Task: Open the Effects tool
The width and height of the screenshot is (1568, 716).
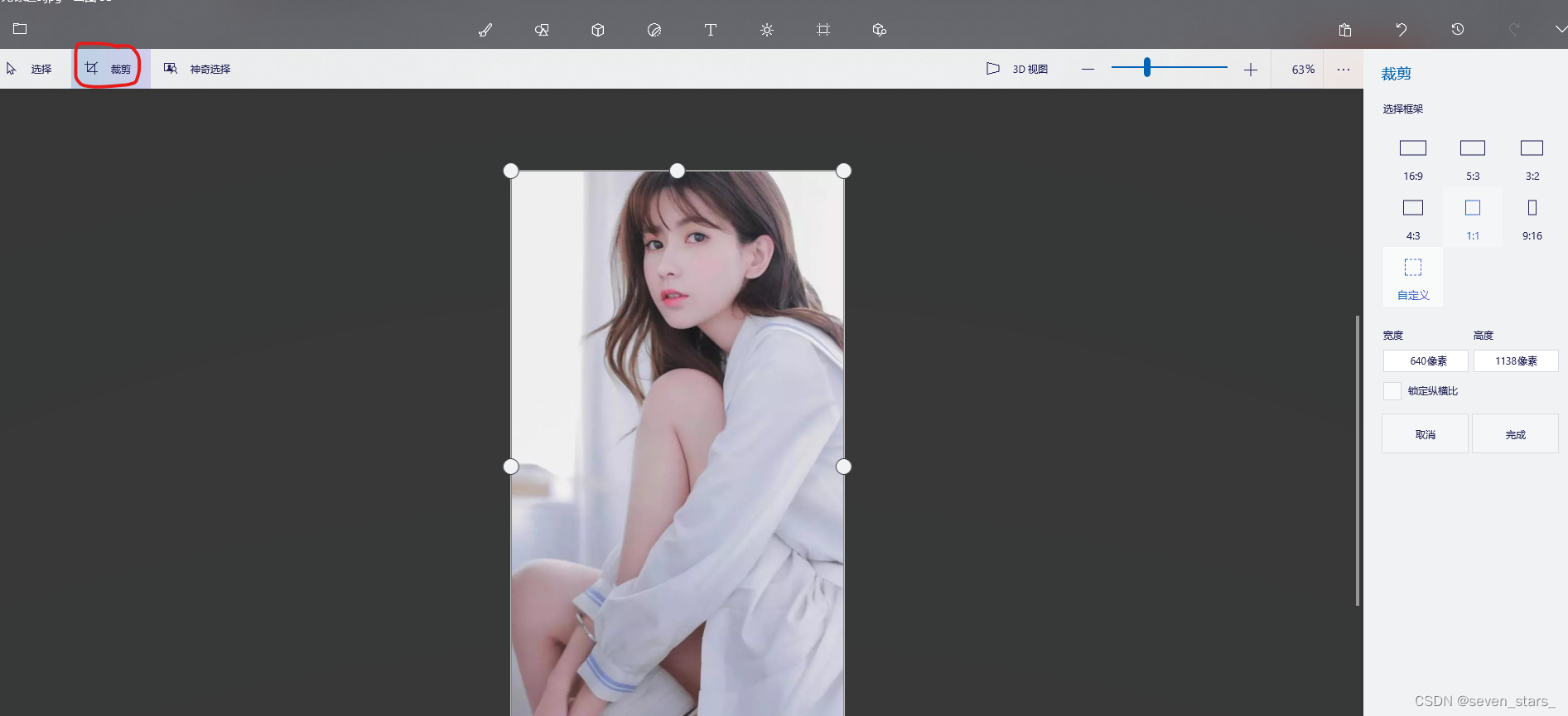Action: 767,30
